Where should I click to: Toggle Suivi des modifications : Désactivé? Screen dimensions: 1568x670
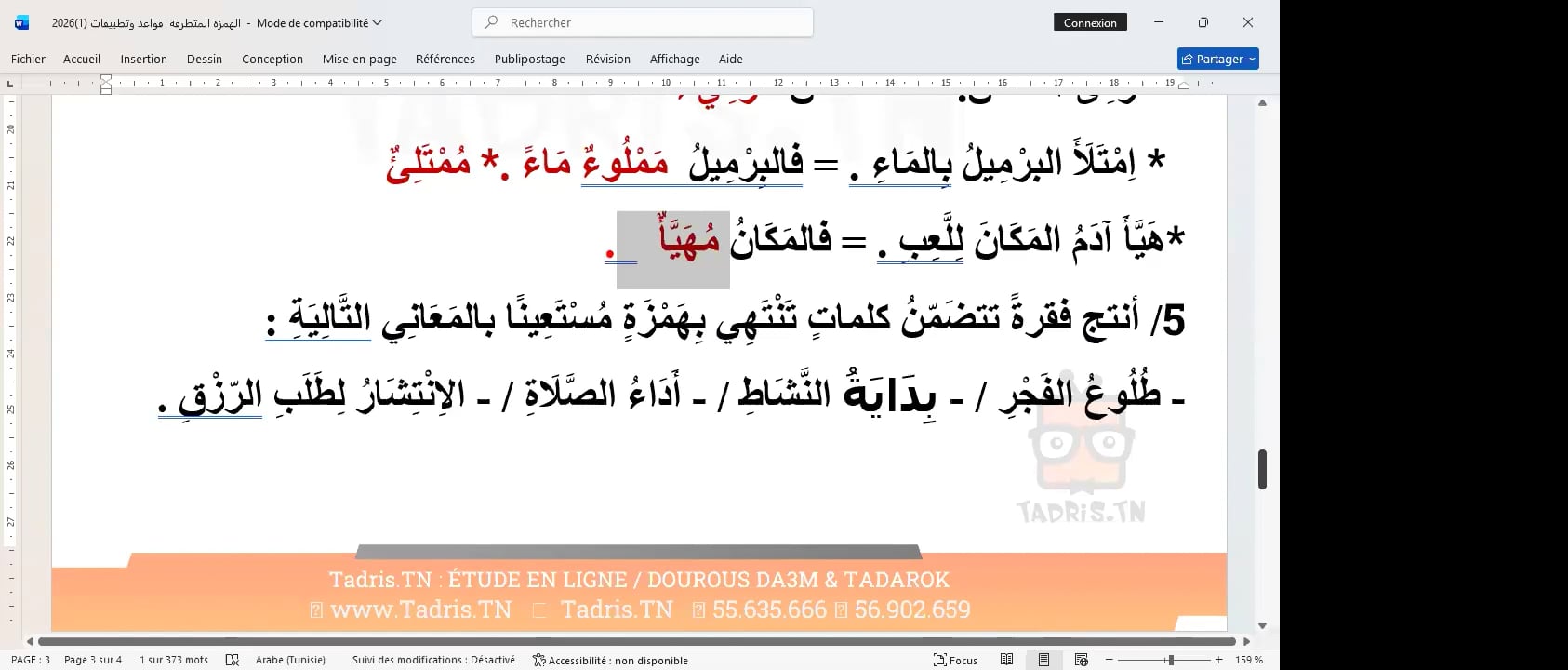(433, 660)
